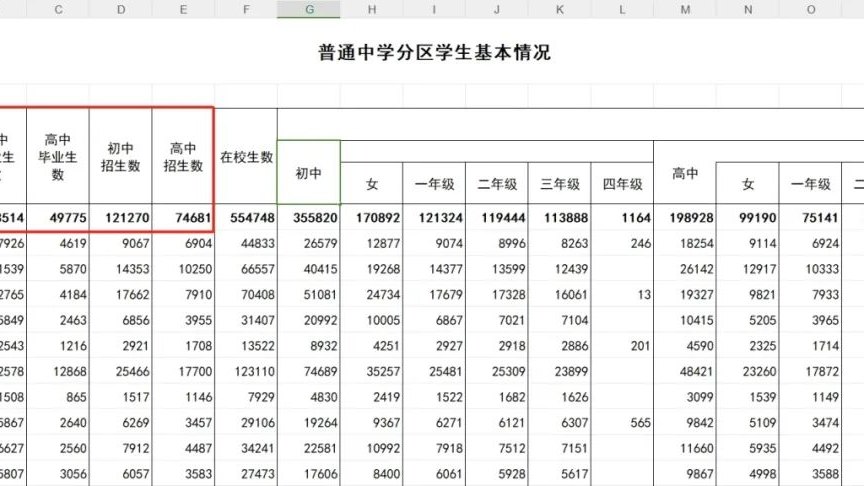864x486 pixels.
Task: Select the total cell 198928
Action: click(x=685, y=218)
